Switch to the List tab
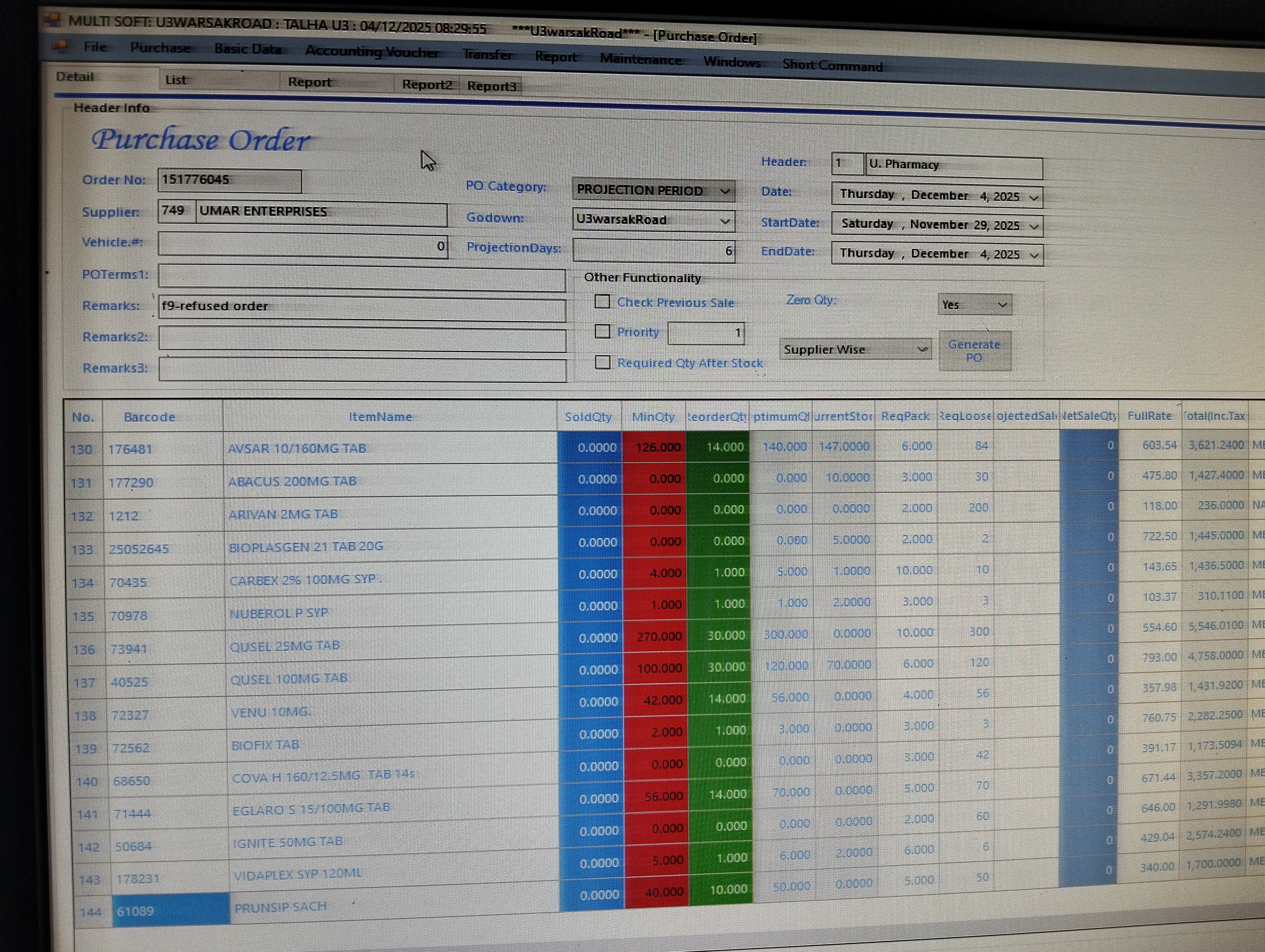The image size is (1265, 952). [x=175, y=80]
